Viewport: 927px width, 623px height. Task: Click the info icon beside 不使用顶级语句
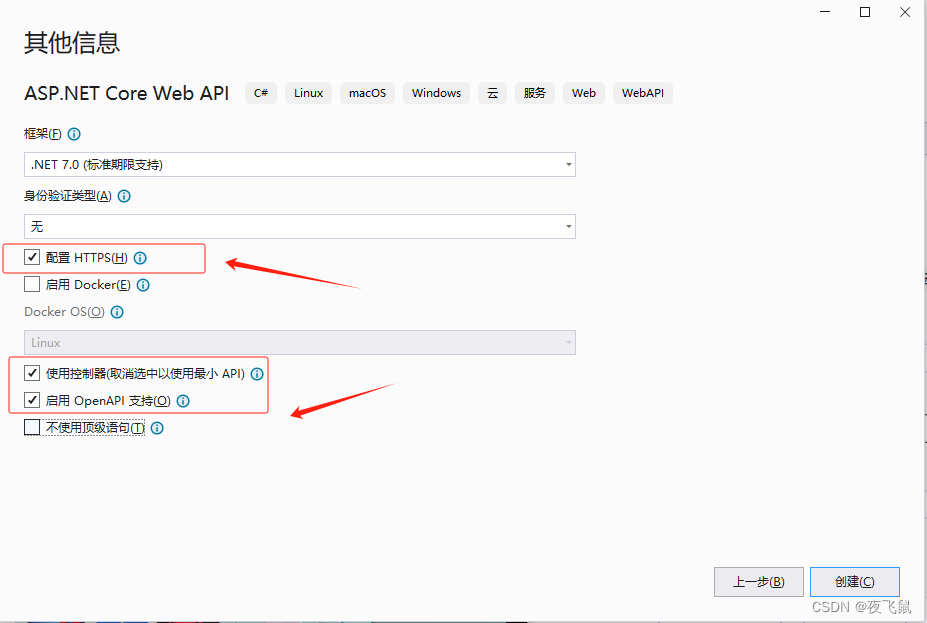click(x=157, y=429)
